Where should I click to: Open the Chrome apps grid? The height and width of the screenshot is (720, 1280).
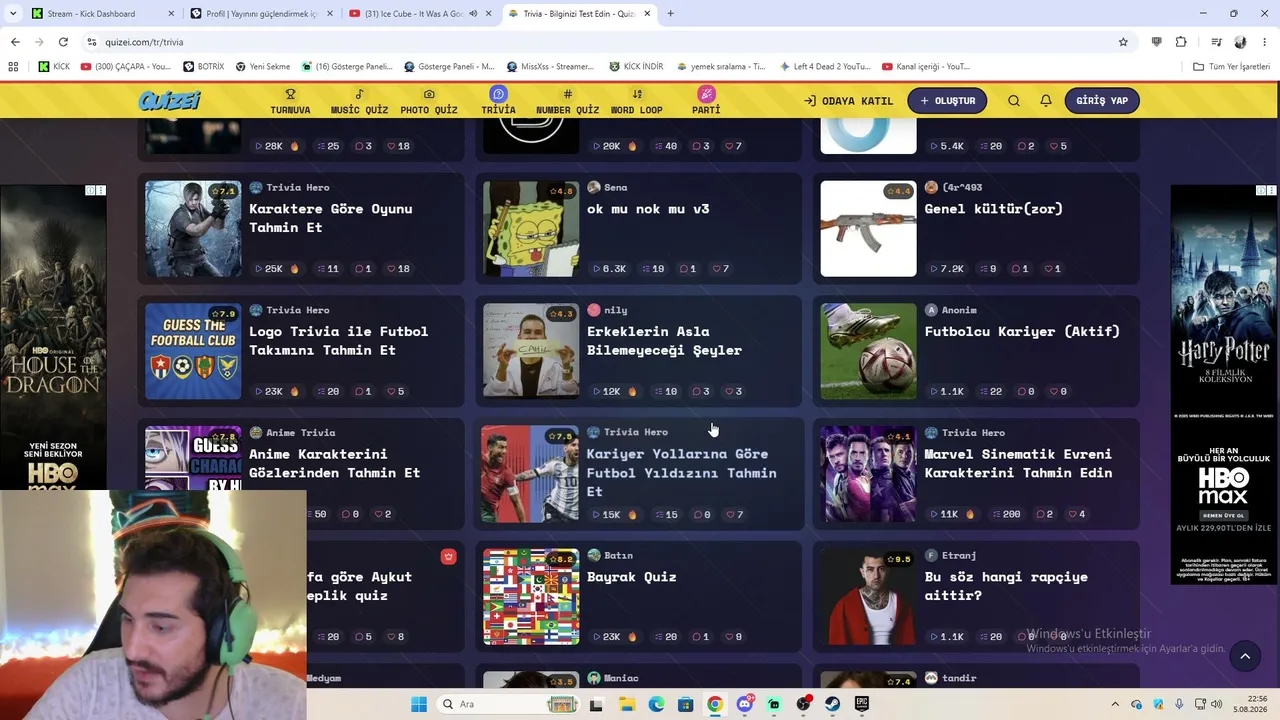click(13, 67)
